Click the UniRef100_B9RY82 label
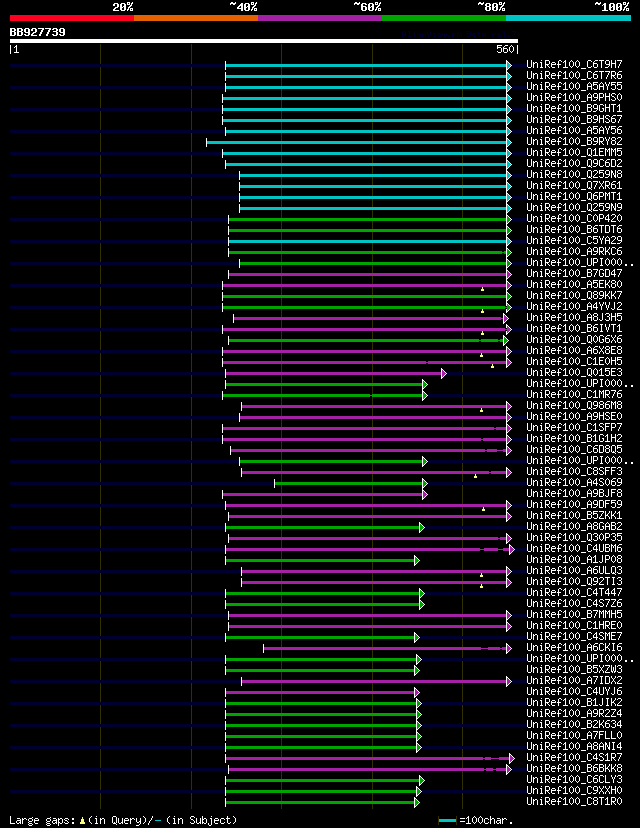The width and height of the screenshot is (640, 828). coord(574,142)
